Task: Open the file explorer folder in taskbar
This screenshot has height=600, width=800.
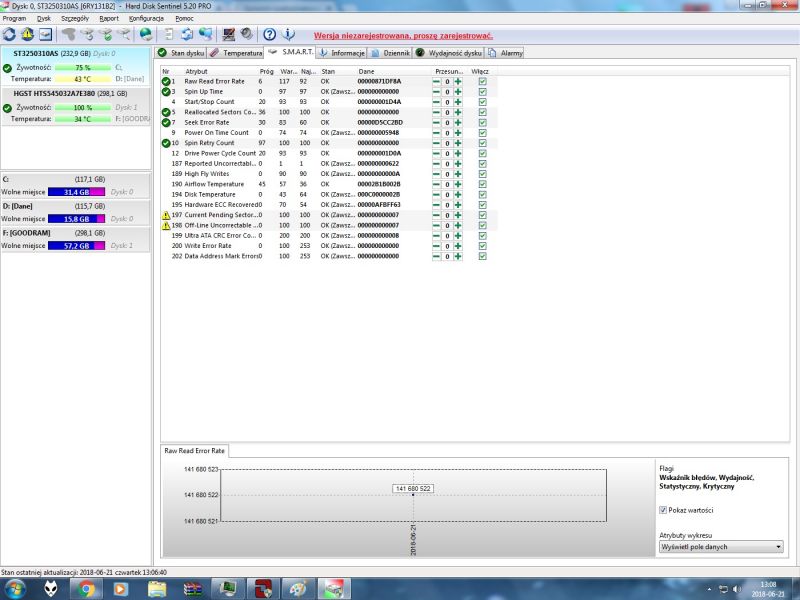Action: 157,589
